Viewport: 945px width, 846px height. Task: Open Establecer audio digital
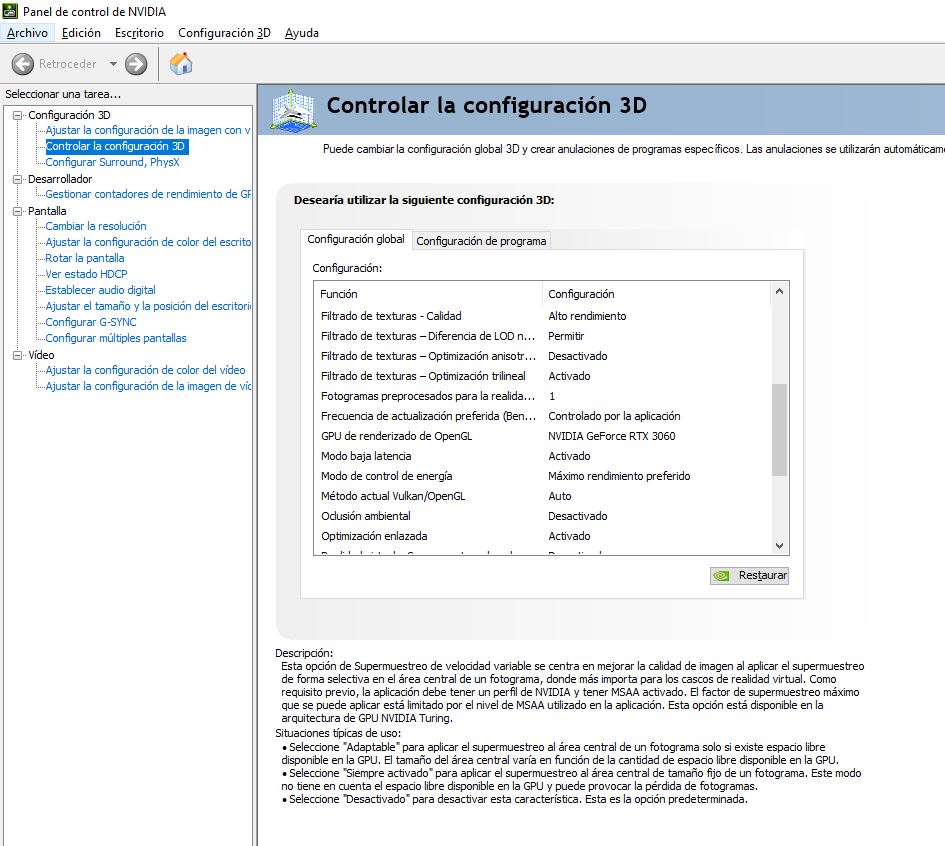(x=100, y=290)
